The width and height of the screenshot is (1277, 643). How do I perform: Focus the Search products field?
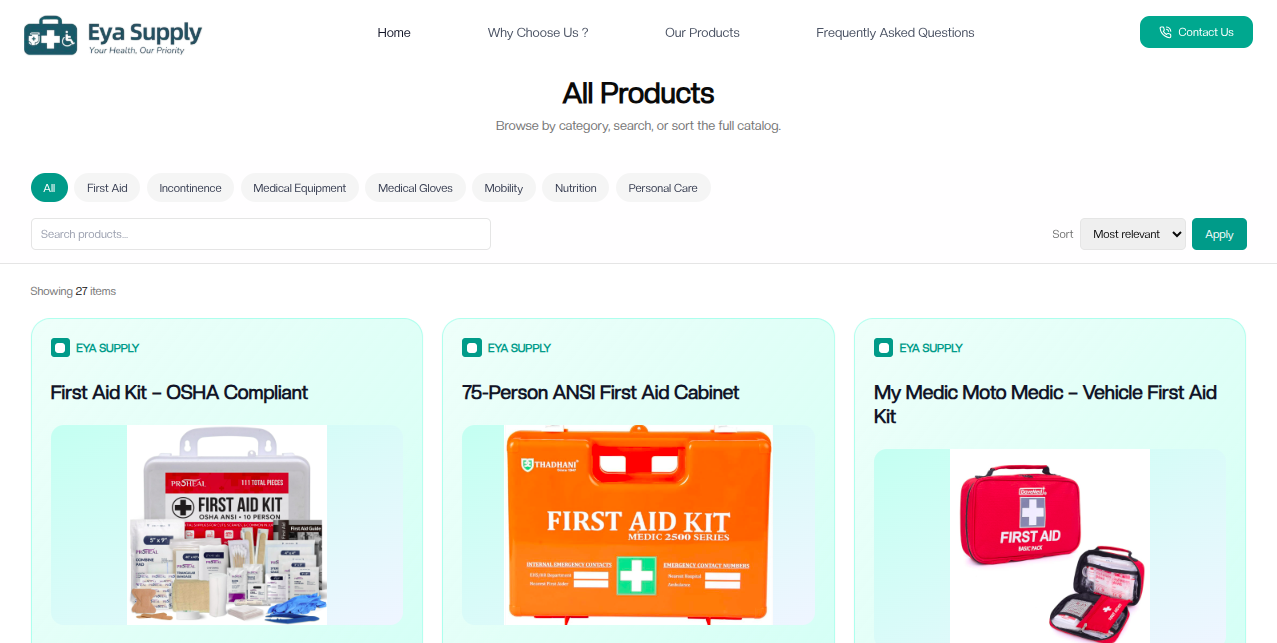pos(261,234)
